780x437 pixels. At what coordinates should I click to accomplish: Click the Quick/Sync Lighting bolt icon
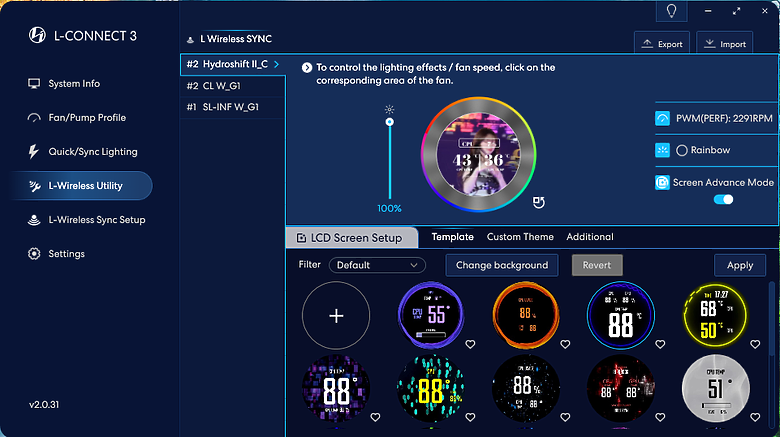pyautogui.click(x=33, y=152)
